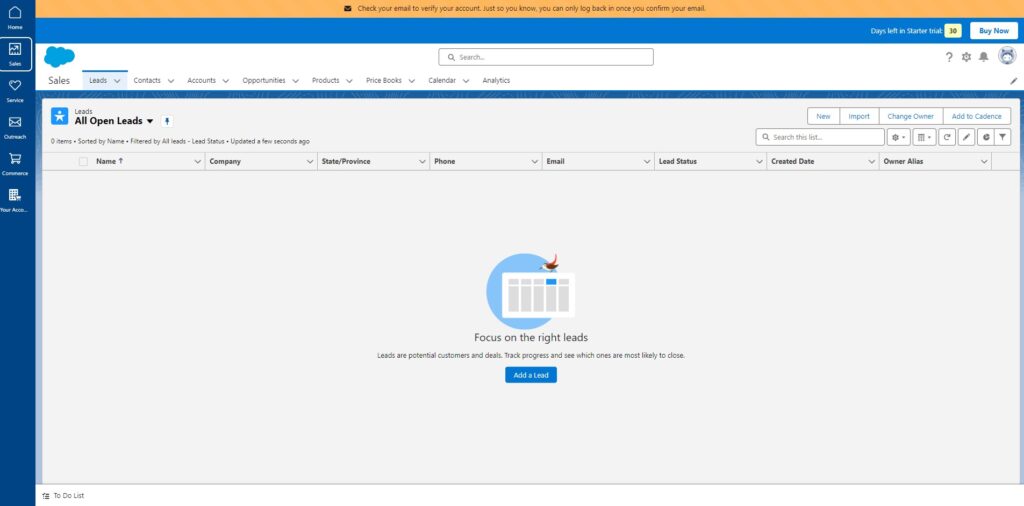
Task: Click the trial days left badge 30
Action: tap(953, 31)
